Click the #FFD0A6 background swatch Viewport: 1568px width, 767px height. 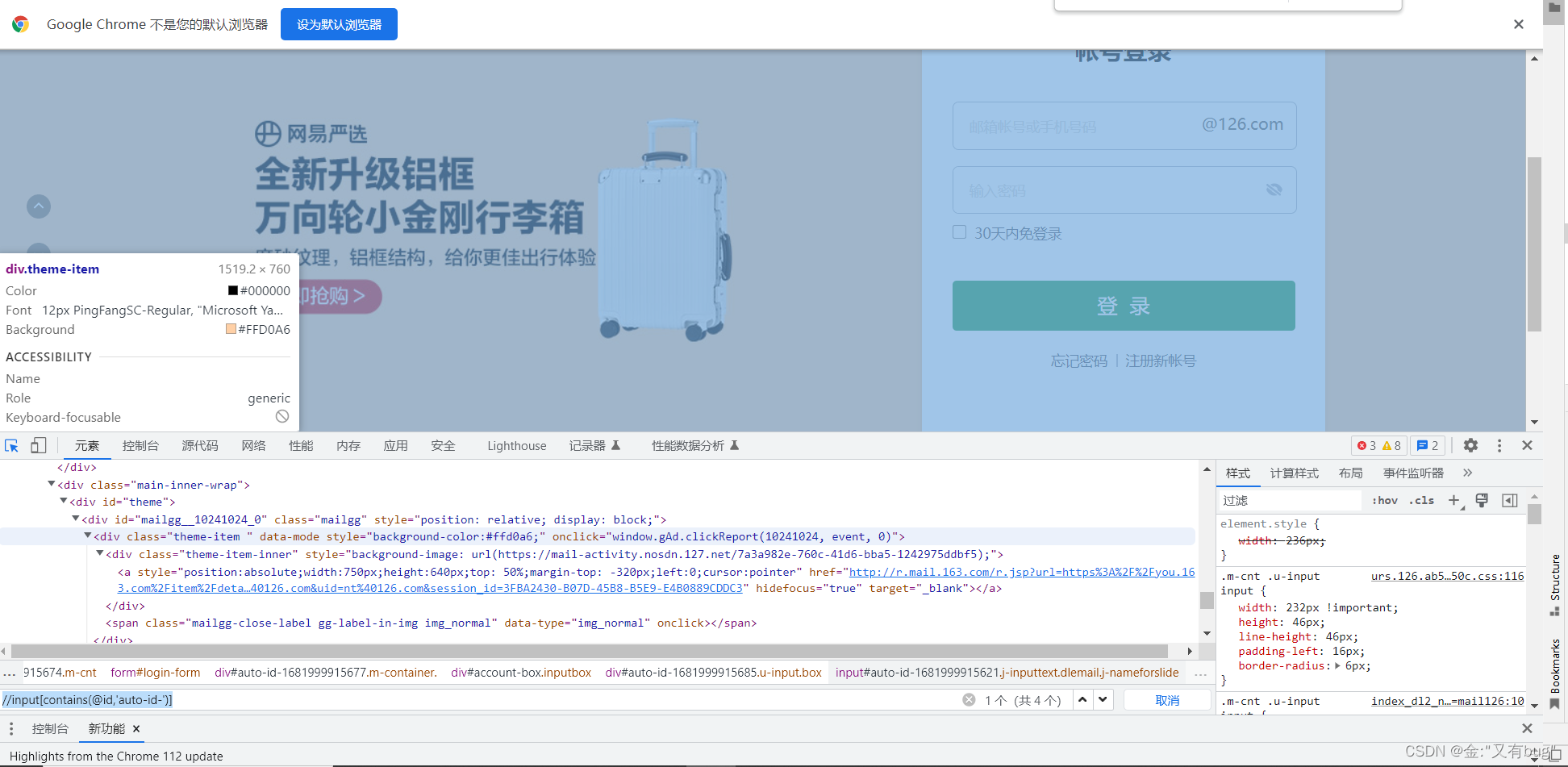tap(231, 329)
